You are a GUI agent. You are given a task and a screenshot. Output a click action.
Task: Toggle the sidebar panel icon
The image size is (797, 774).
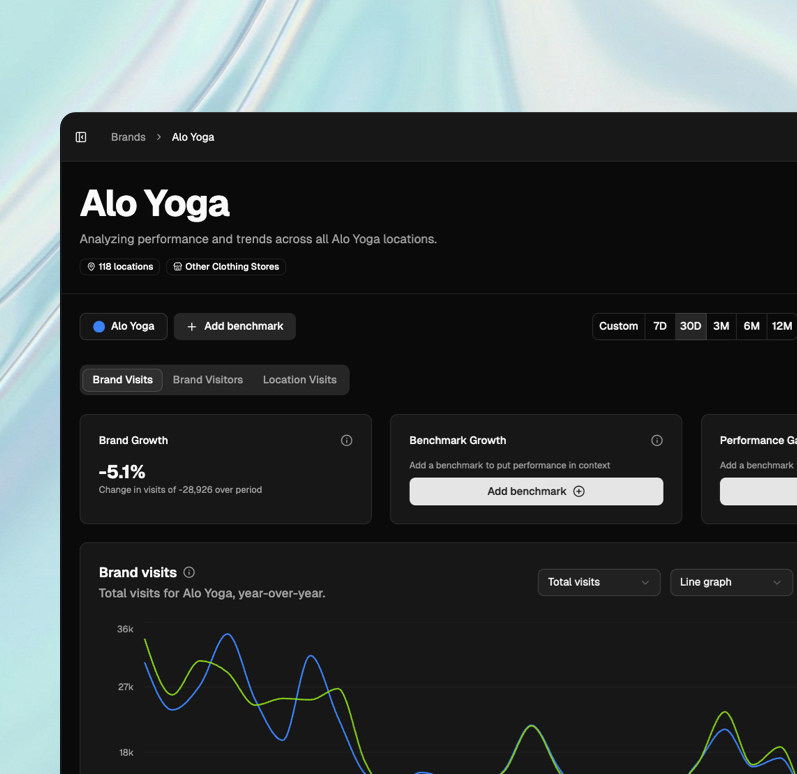(x=81, y=137)
